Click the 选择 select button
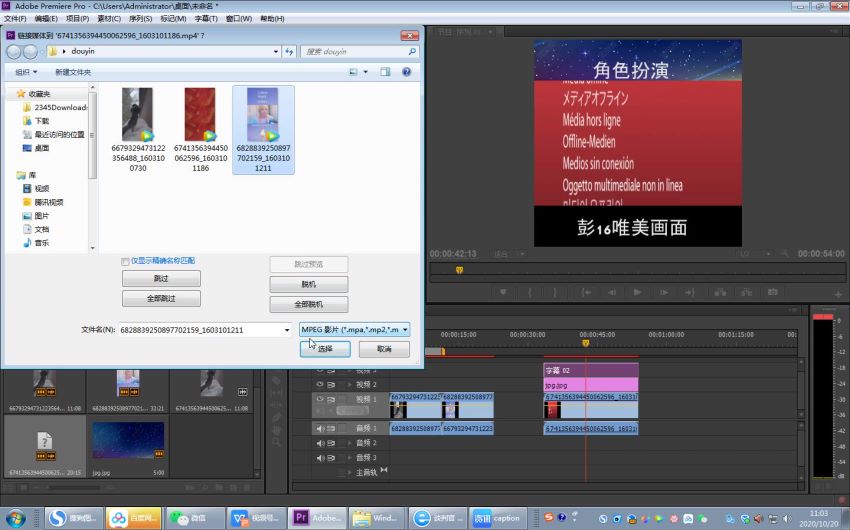850x530 pixels. coord(325,349)
